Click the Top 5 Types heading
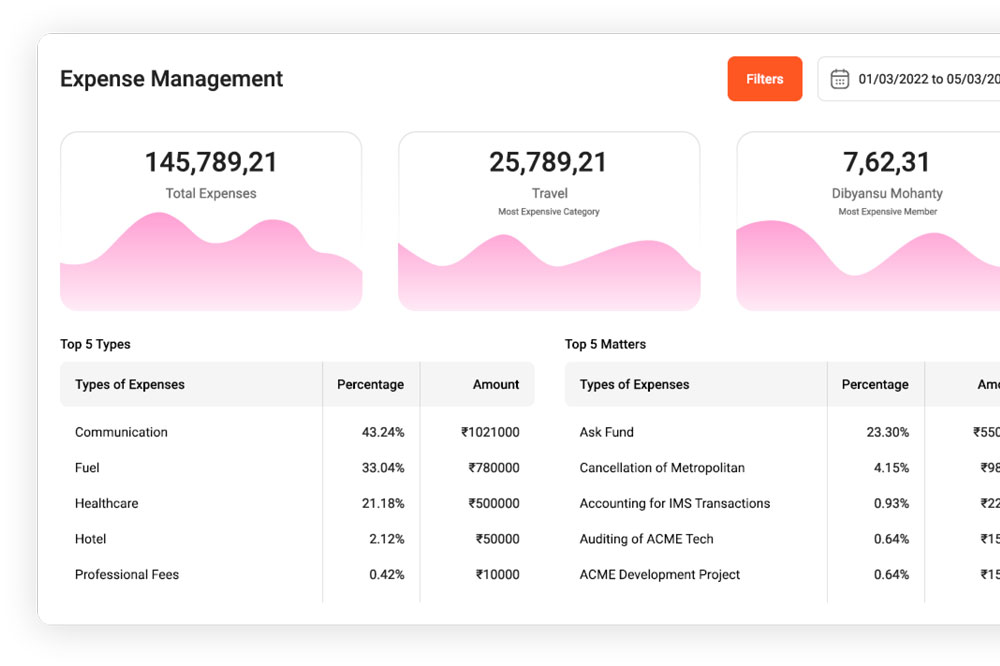This screenshot has width=1000, height=666. click(95, 344)
